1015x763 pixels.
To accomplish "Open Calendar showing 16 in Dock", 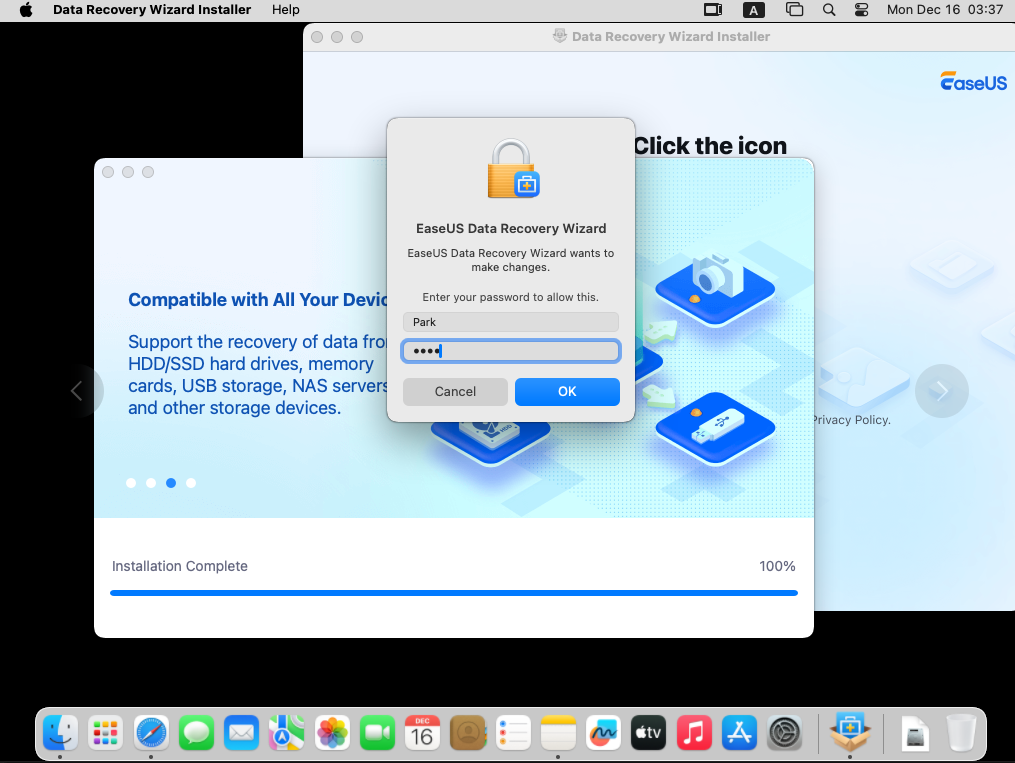I will (422, 733).
